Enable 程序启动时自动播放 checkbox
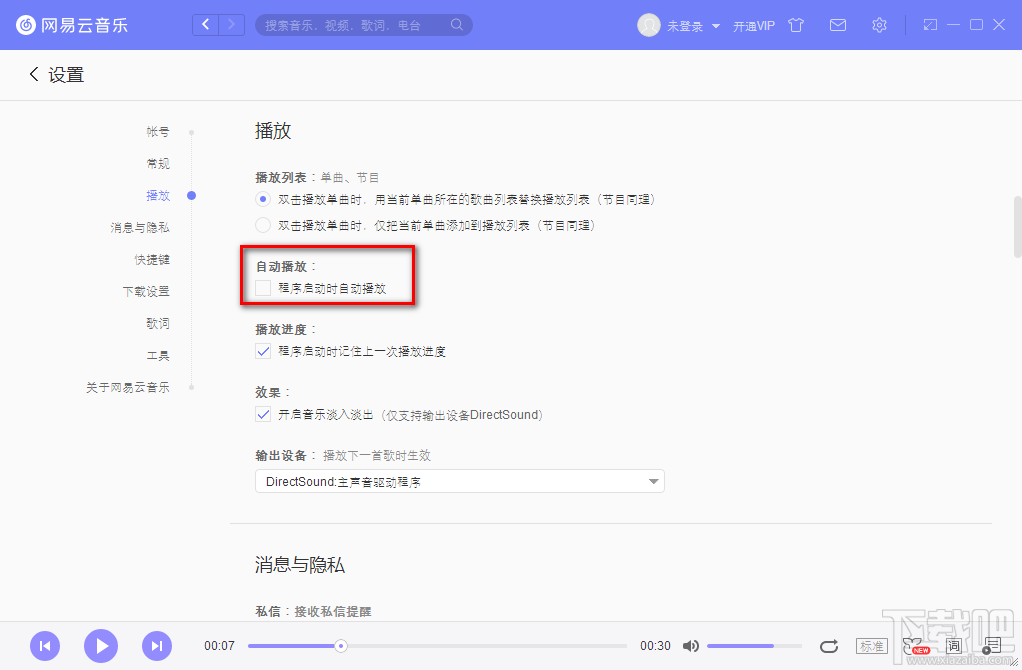This screenshot has height=670, width=1022. point(262,288)
